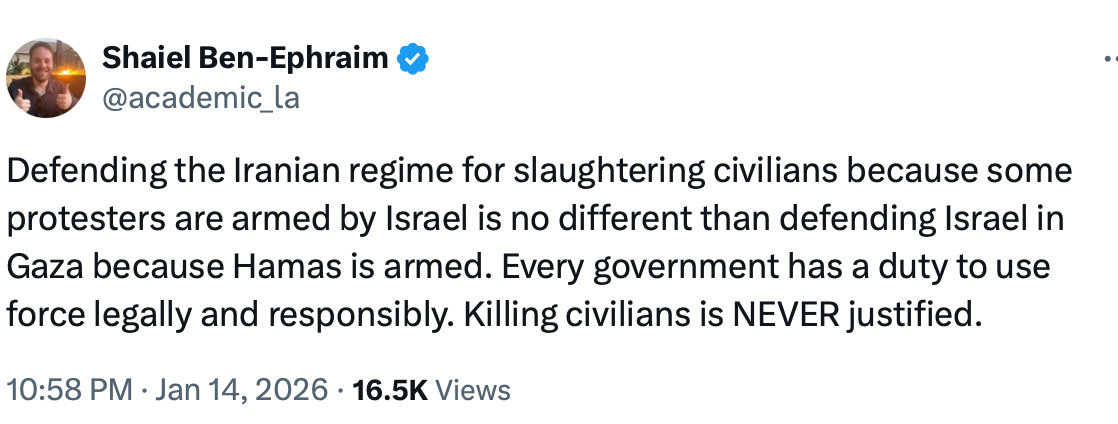Open the @academic_la handle link
Viewport: 1118px width, 424px height.
click(200, 97)
